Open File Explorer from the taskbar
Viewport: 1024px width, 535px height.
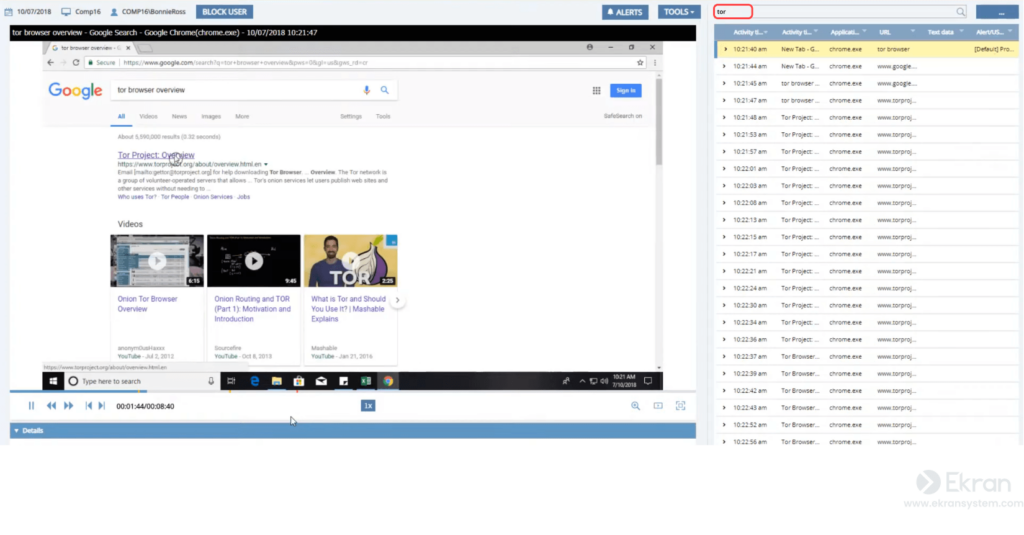click(x=277, y=381)
